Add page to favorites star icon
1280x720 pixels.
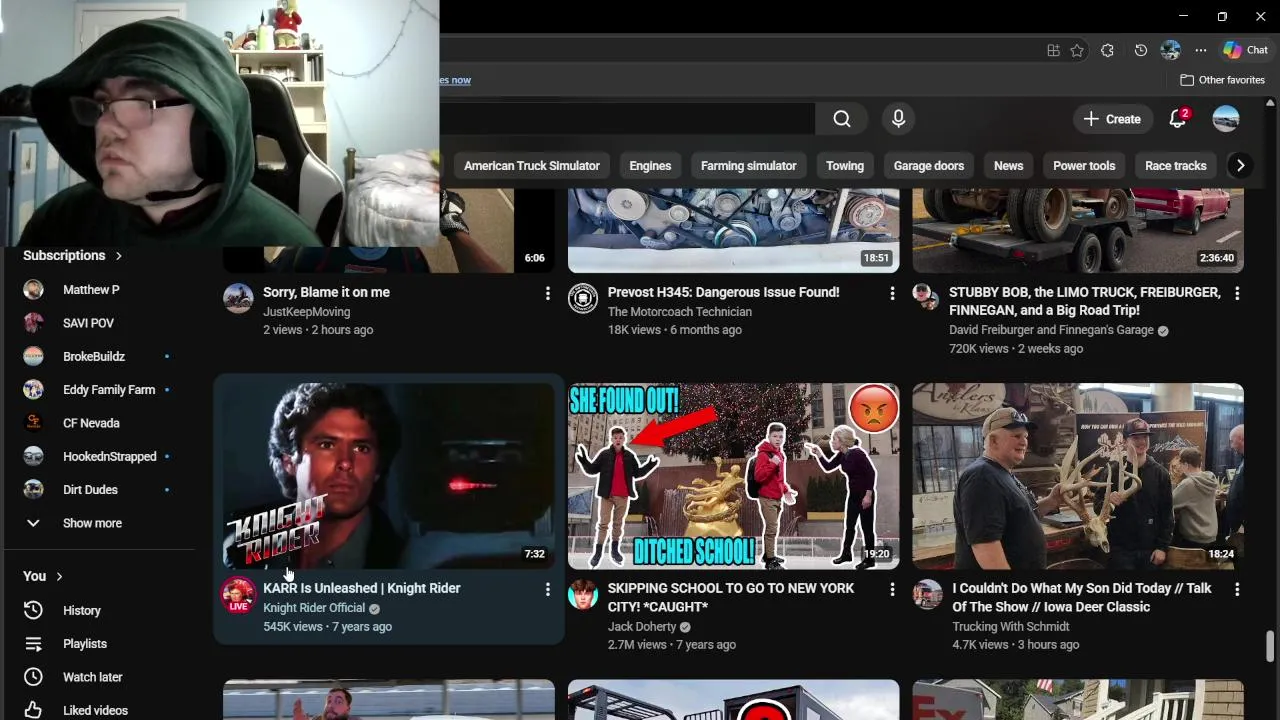click(x=1077, y=50)
